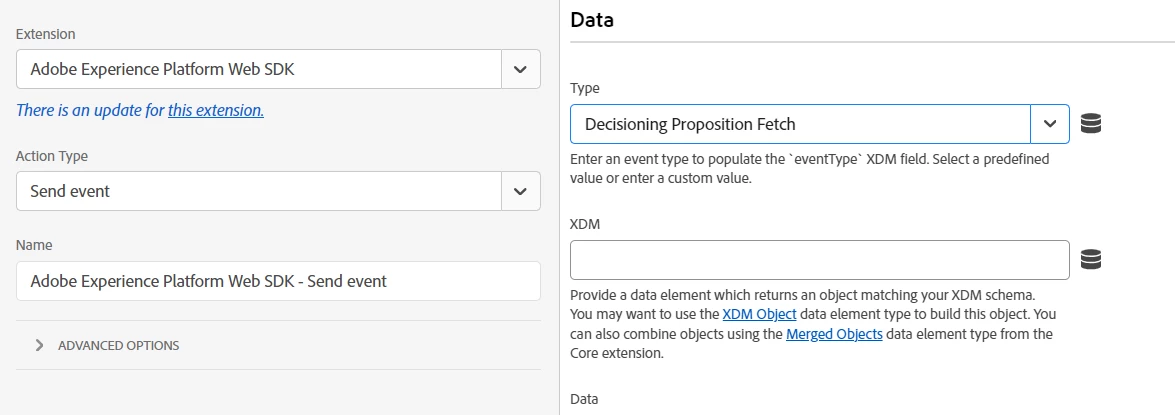This screenshot has height=415, width=1175.
Task: Click the Name field label
Action: click(34, 245)
